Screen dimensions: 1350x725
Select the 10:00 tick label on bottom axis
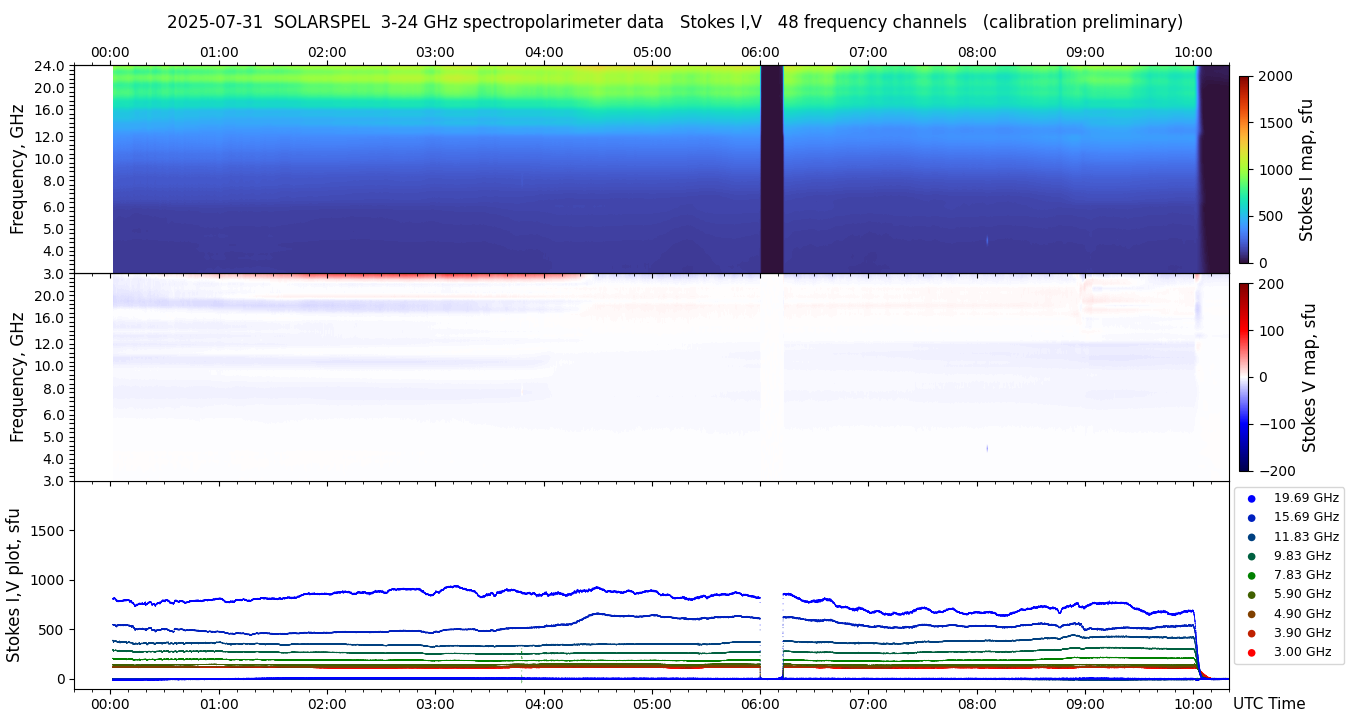click(x=1193, y=704)
